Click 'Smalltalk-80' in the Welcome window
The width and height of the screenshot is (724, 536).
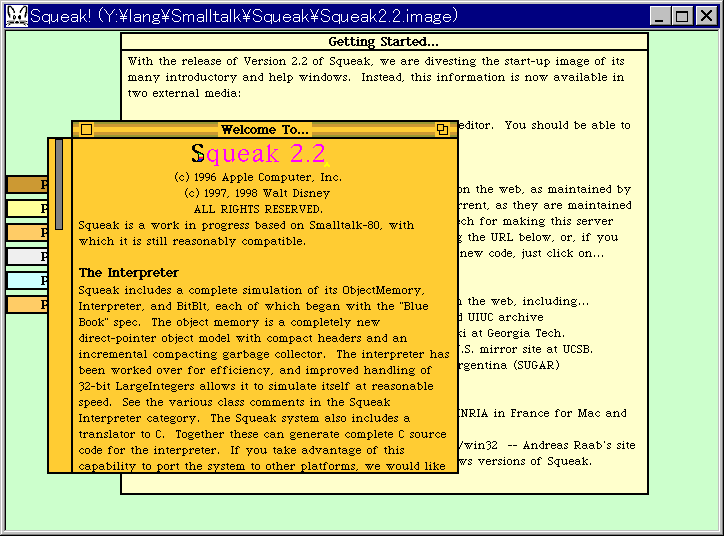click(x=344, y=225)
